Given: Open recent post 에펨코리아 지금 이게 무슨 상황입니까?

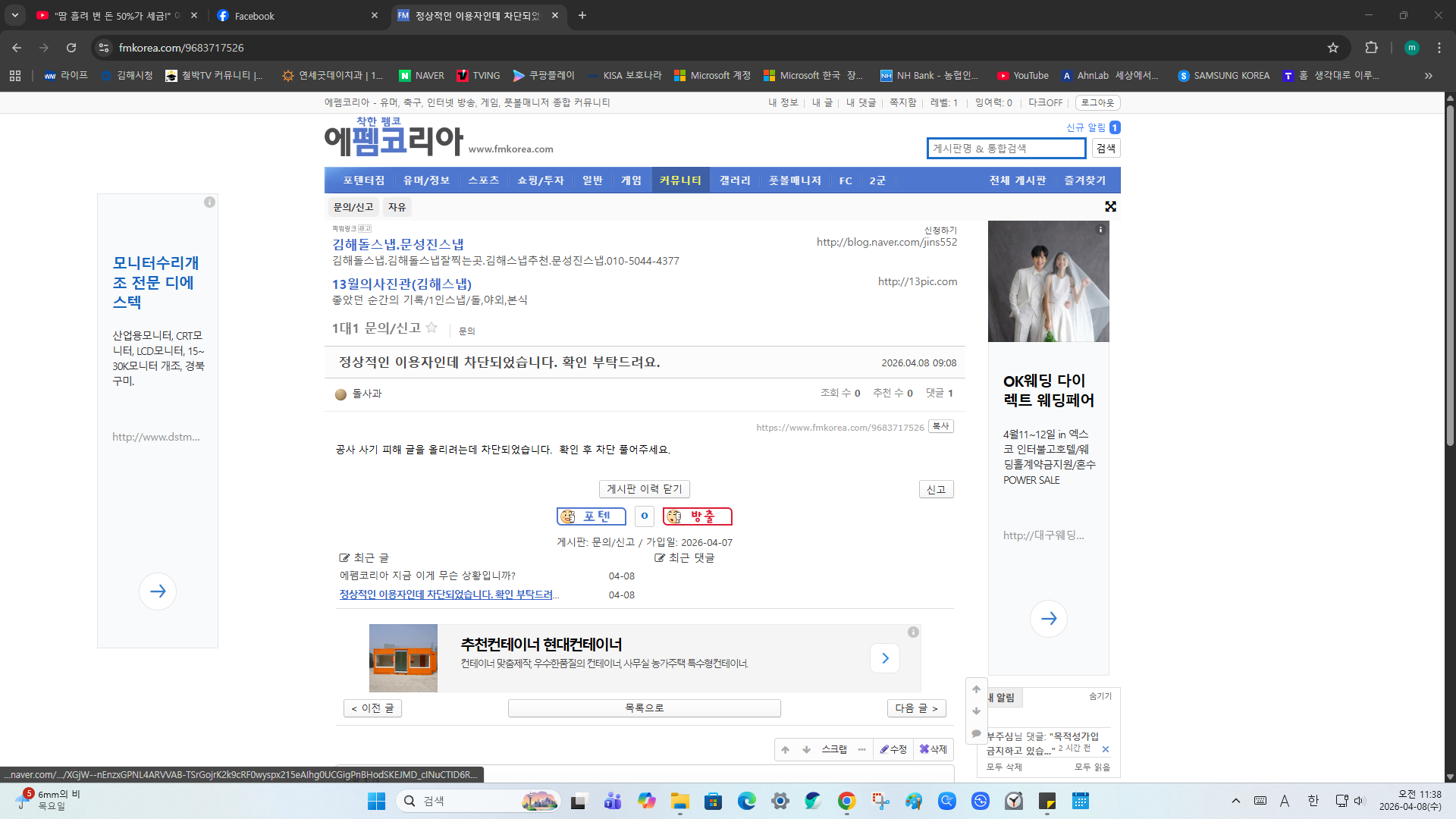Looking at the screenshot, I should pos(428,576).
